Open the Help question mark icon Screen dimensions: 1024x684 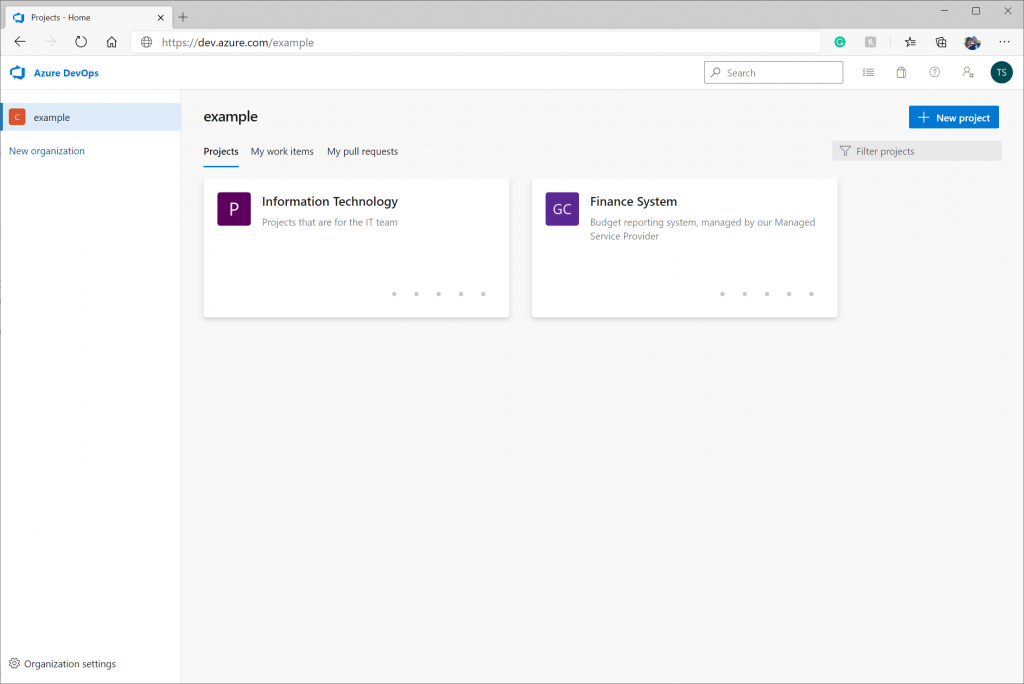pyautogui.click(x=935, y=73)
